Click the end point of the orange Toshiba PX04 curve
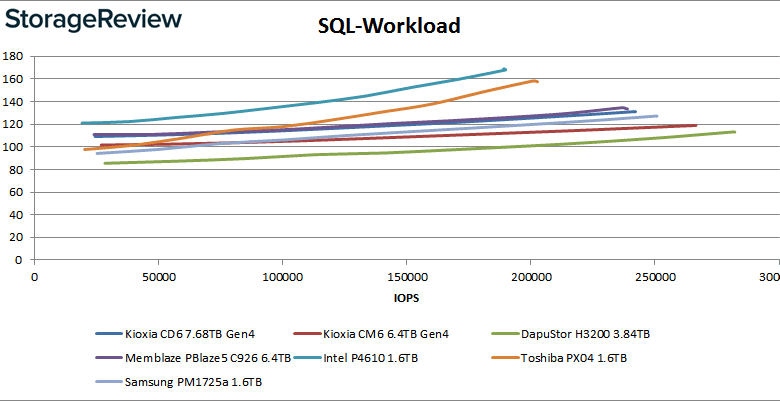Viewport: 780px width, 401px height. 537,81
